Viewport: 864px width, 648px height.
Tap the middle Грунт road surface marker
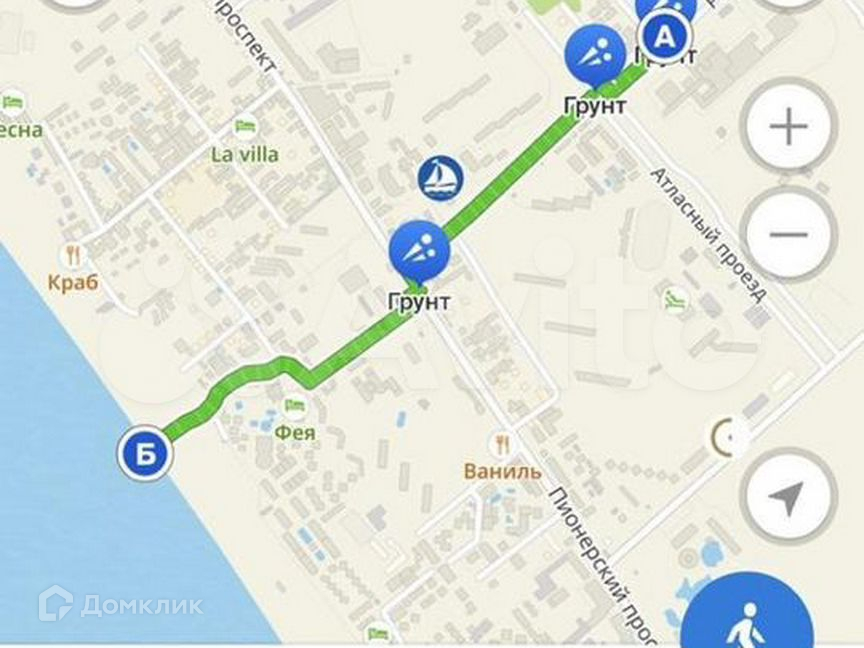[419, 254]
